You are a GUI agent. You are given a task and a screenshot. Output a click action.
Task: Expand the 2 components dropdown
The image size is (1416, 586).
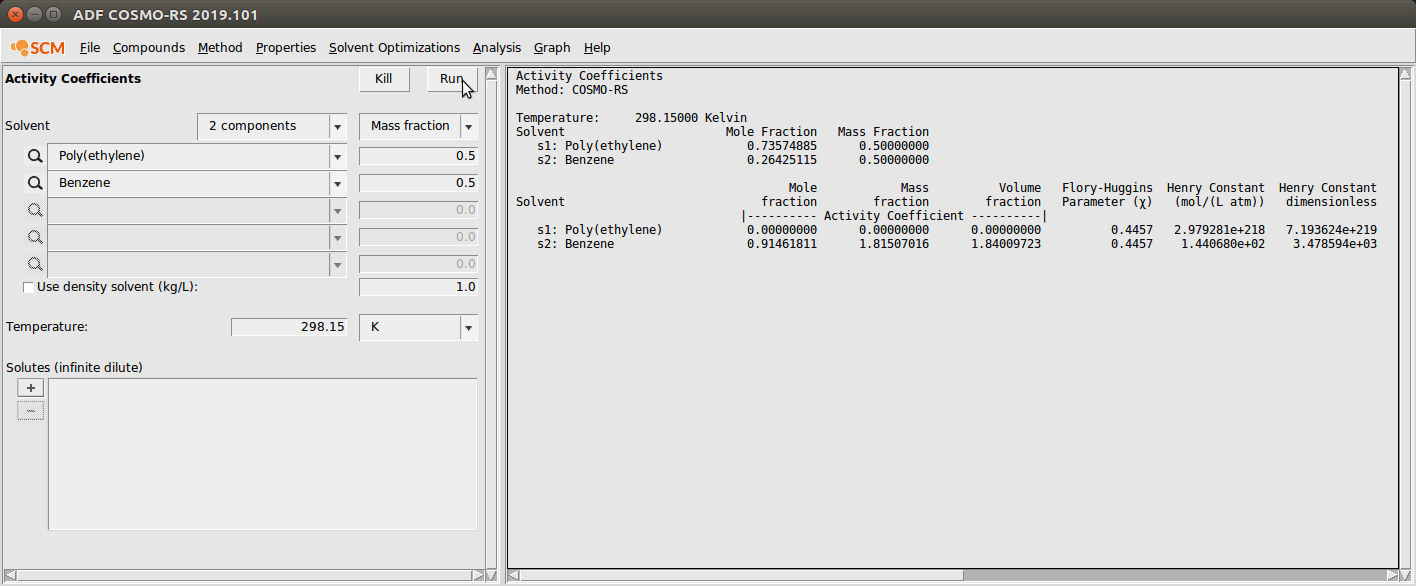(x=337, y=126)
